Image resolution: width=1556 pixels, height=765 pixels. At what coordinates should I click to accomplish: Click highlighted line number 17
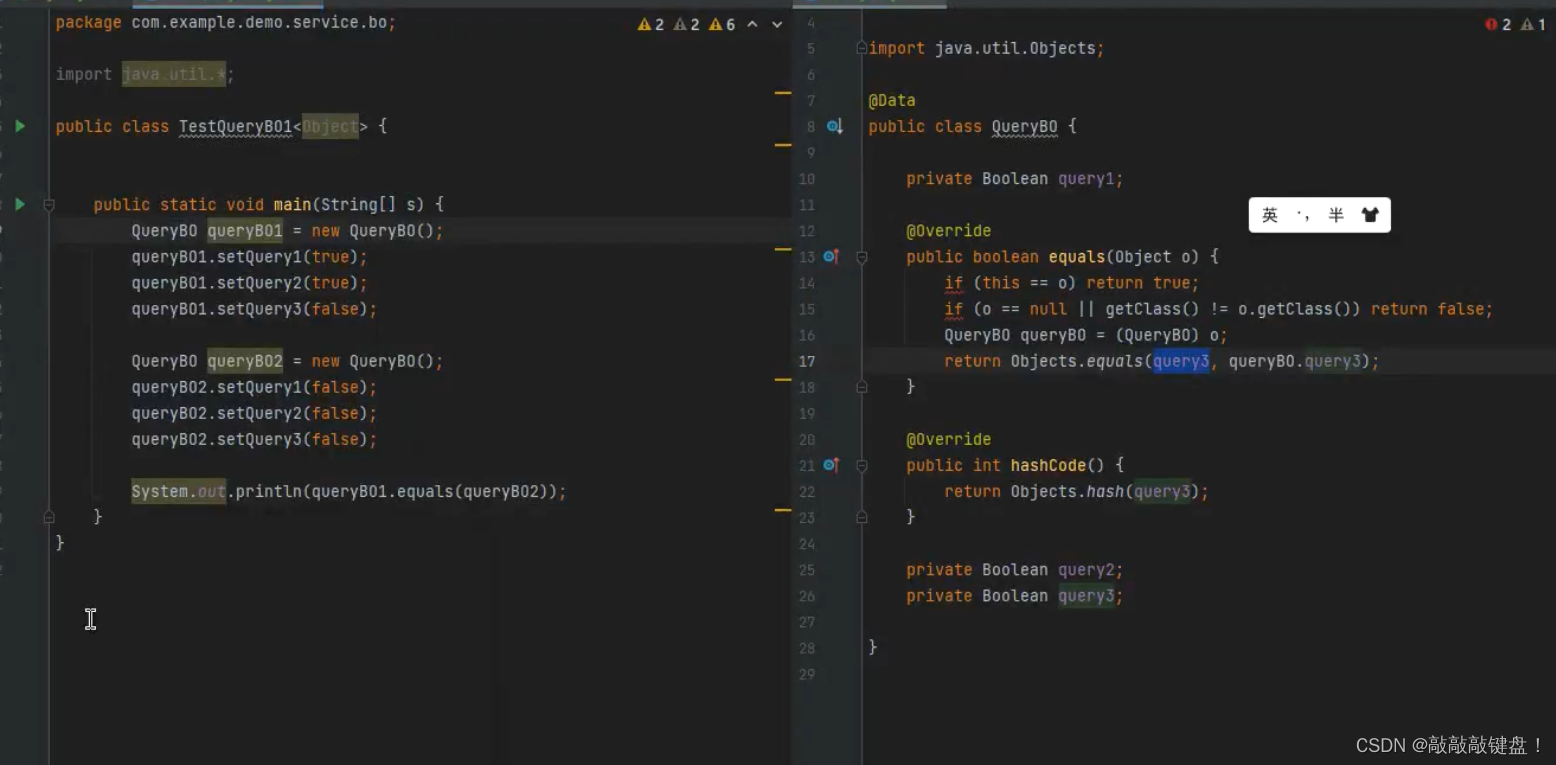pyautogui.click(x=807, y=361)
